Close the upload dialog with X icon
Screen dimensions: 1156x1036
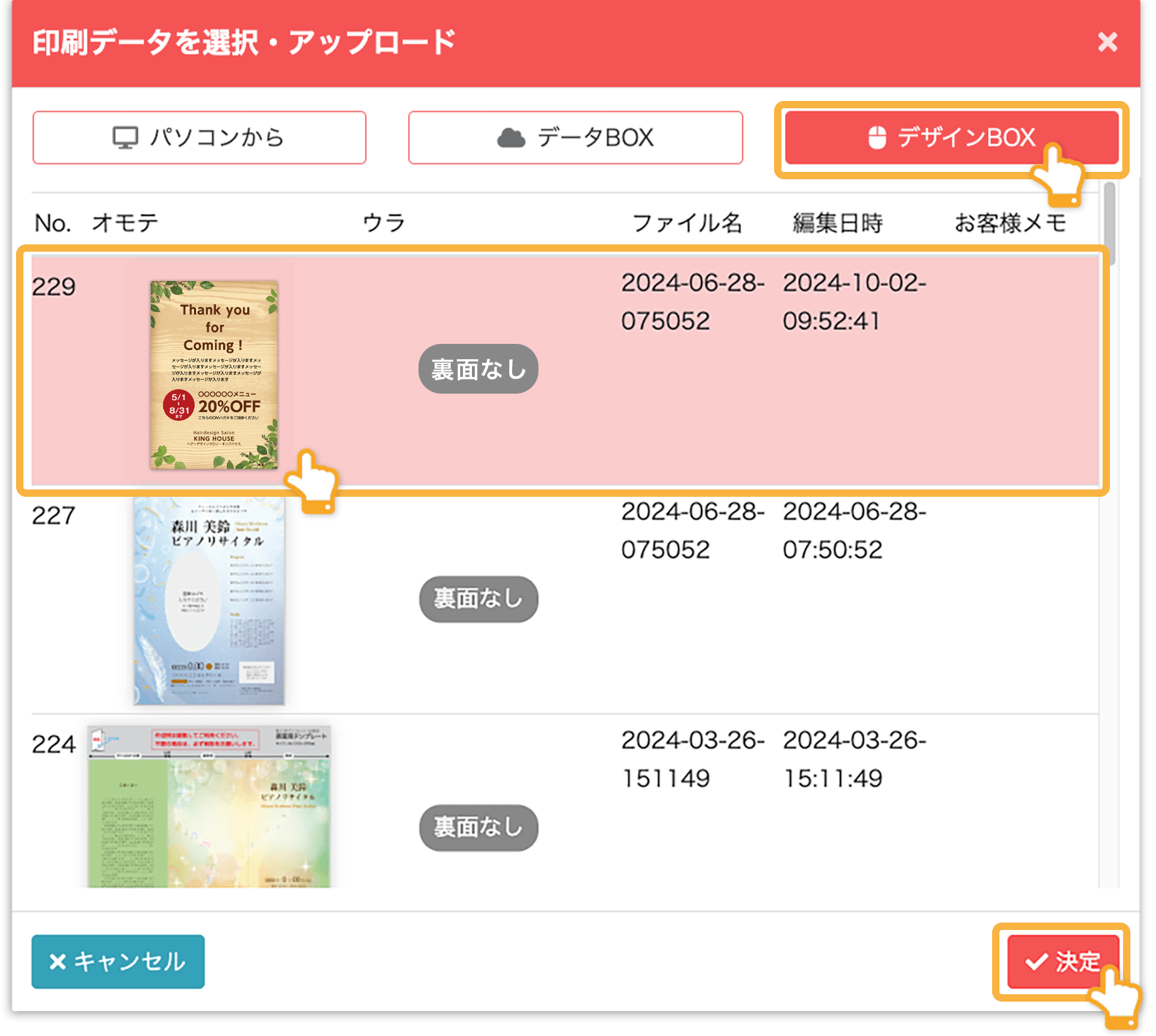1107,42
